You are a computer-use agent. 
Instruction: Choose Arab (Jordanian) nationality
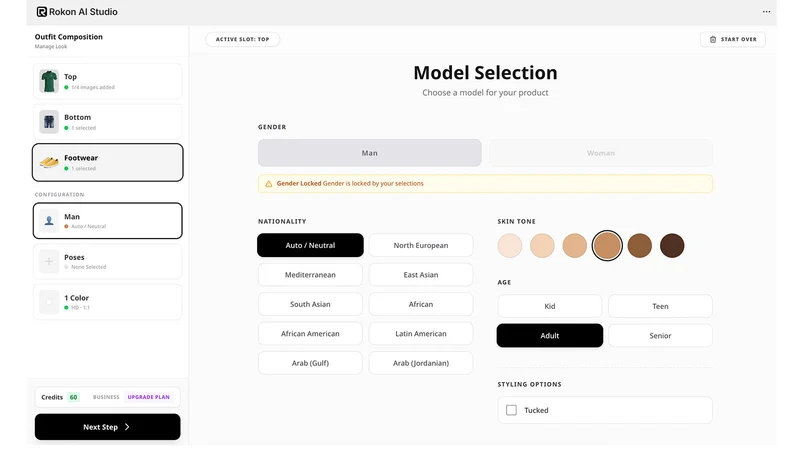click(x=421, y=363)
